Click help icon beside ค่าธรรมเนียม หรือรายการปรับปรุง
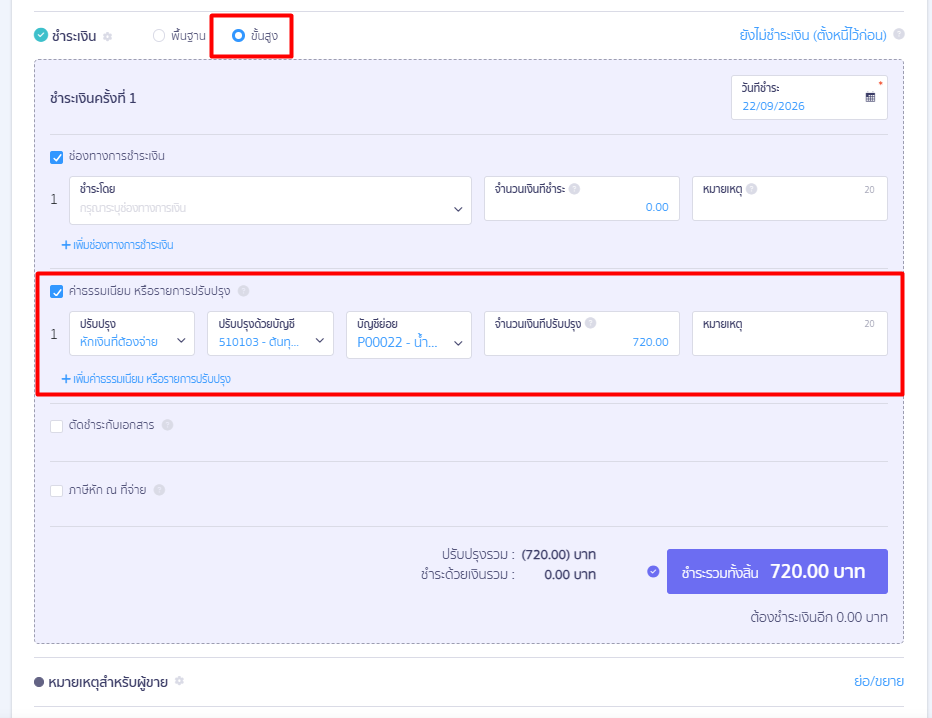Screen dimensions: 932x718 coord(243,291)
